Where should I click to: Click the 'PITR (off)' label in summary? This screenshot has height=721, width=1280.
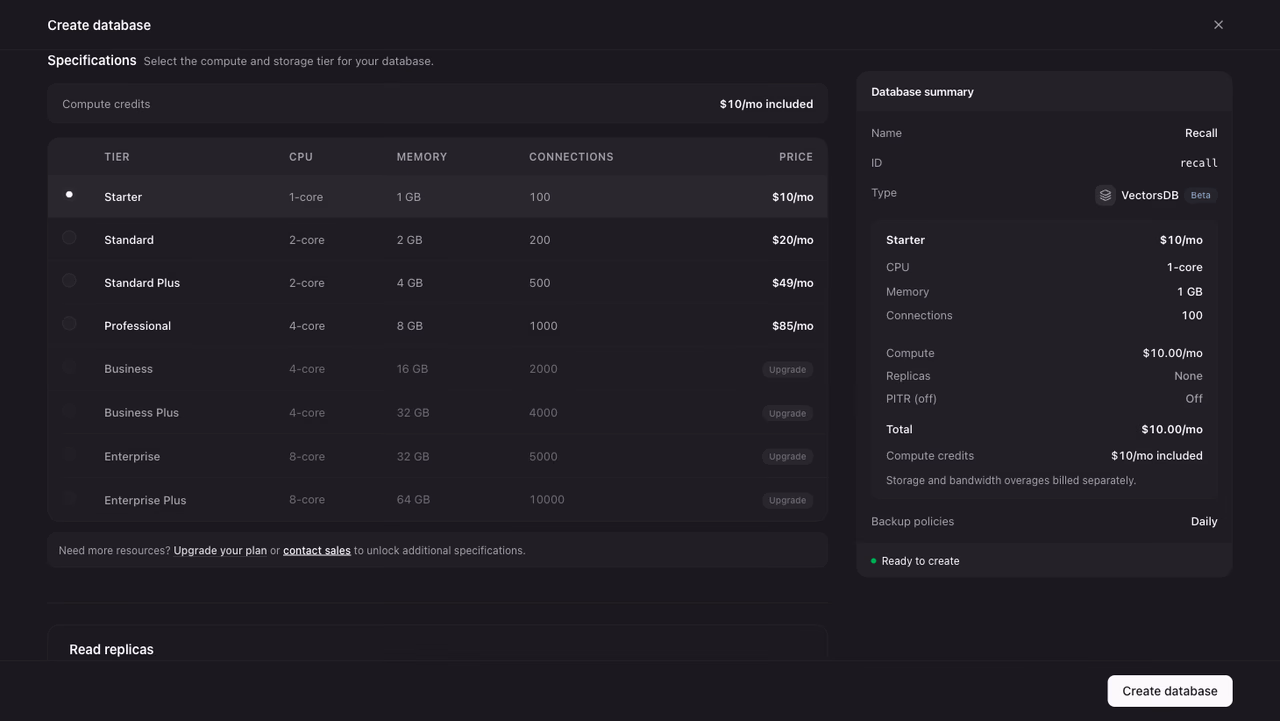(x=911, y=399)
